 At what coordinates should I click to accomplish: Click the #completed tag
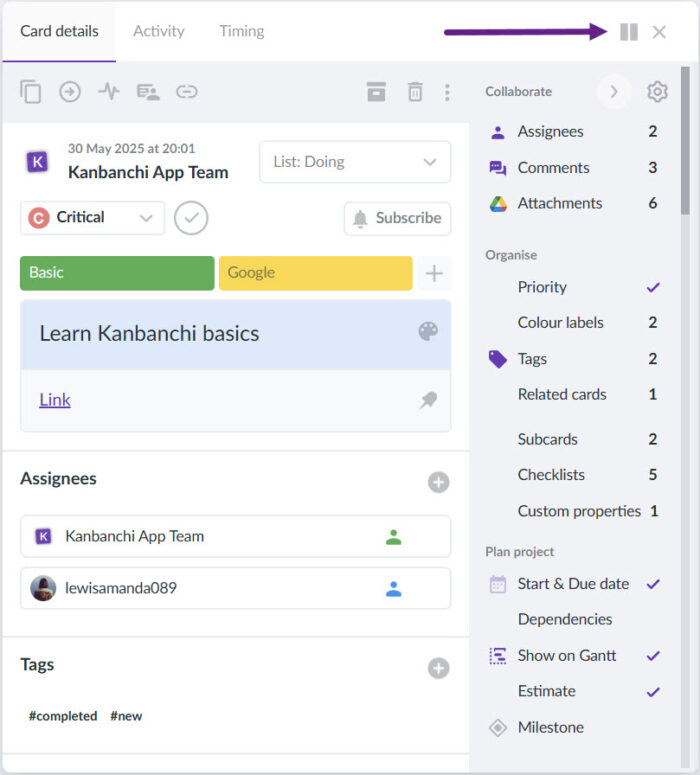pyautogui.click(x=63, y=716)
